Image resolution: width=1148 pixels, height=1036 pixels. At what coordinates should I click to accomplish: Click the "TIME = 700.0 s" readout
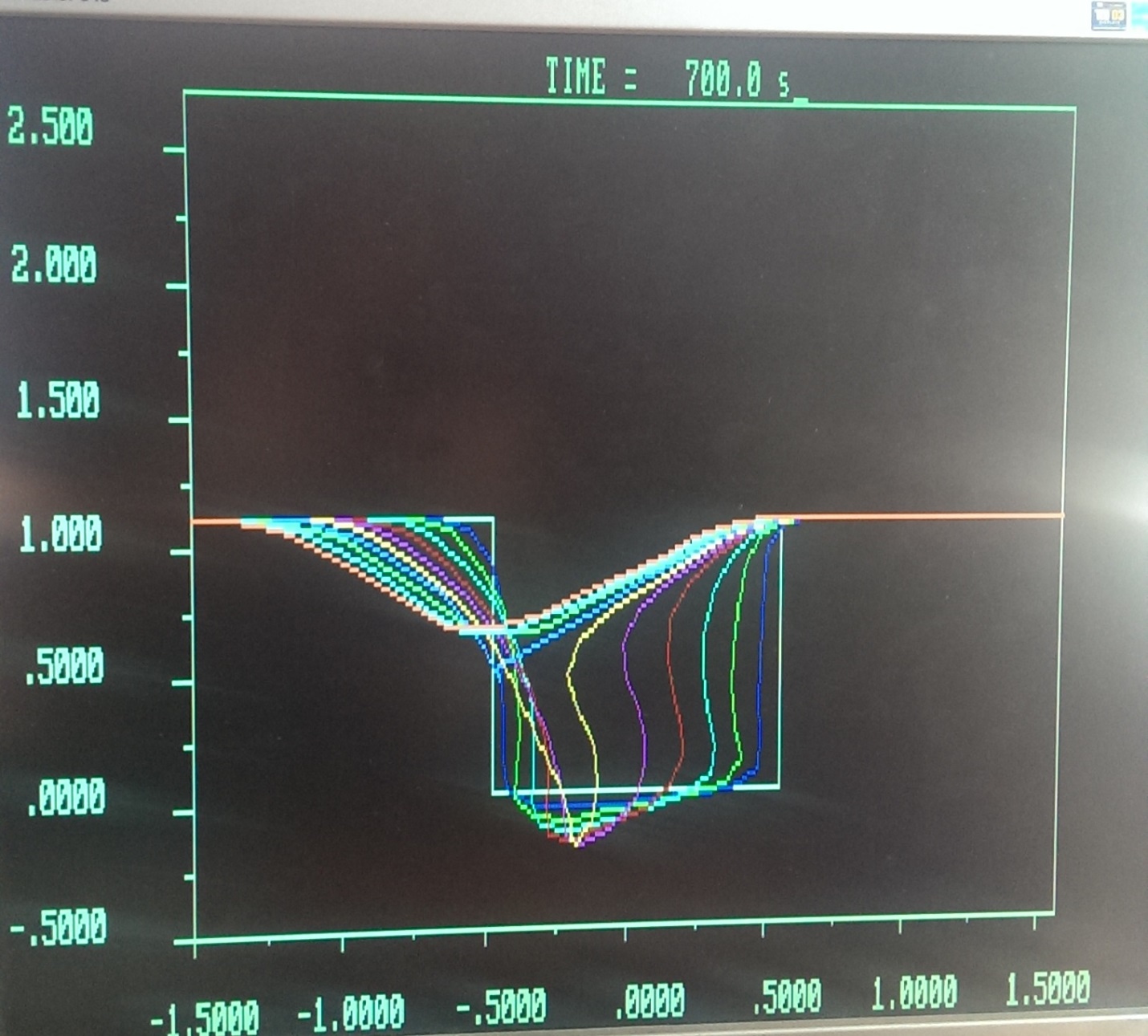click(x=668, y=78)
